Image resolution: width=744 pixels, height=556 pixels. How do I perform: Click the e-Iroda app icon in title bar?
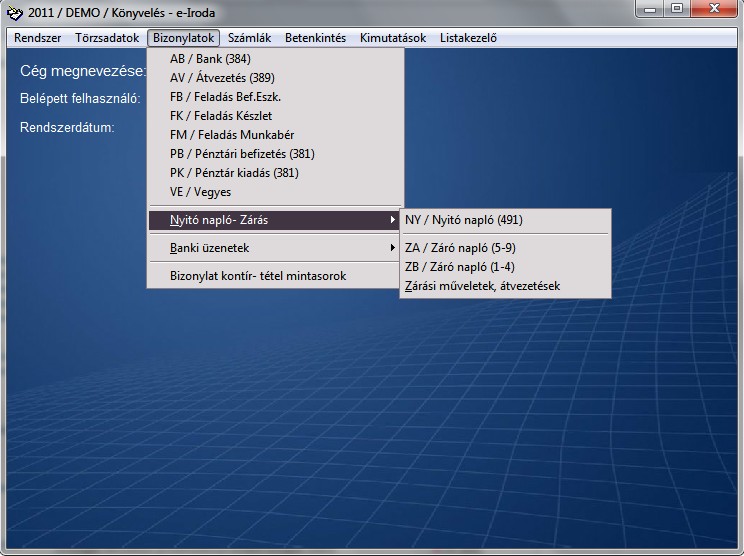(14, 13)
